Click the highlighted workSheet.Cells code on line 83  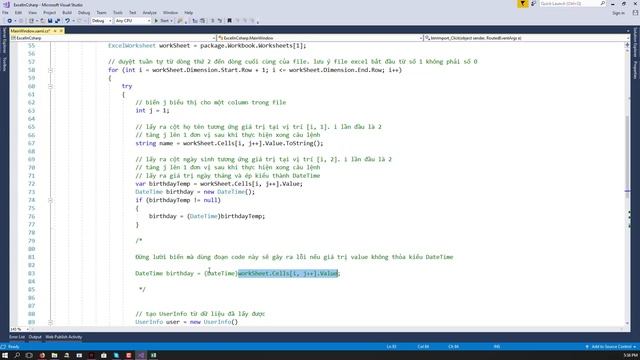coord(288,273)
